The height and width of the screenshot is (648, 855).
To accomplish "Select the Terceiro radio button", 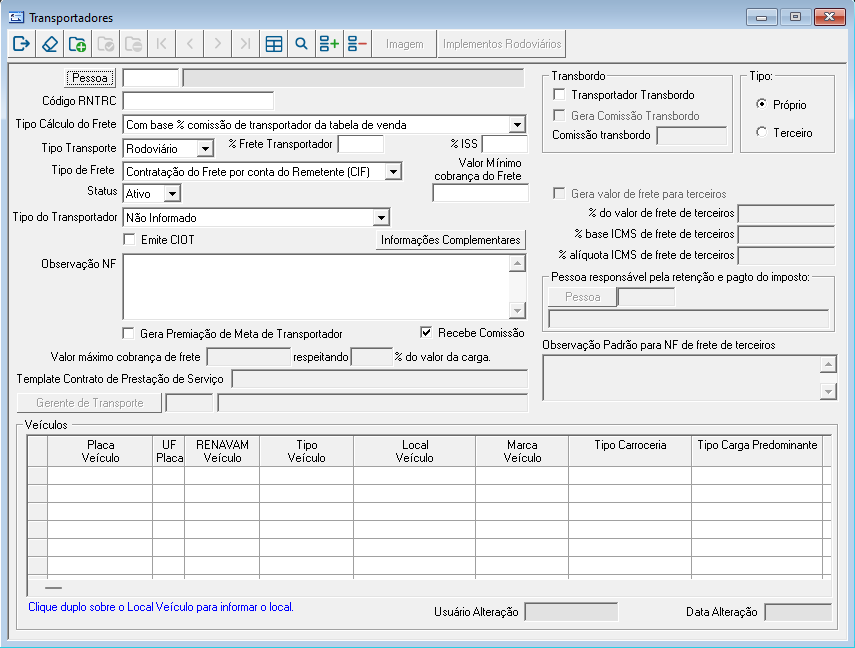I will tap(760, 131).
